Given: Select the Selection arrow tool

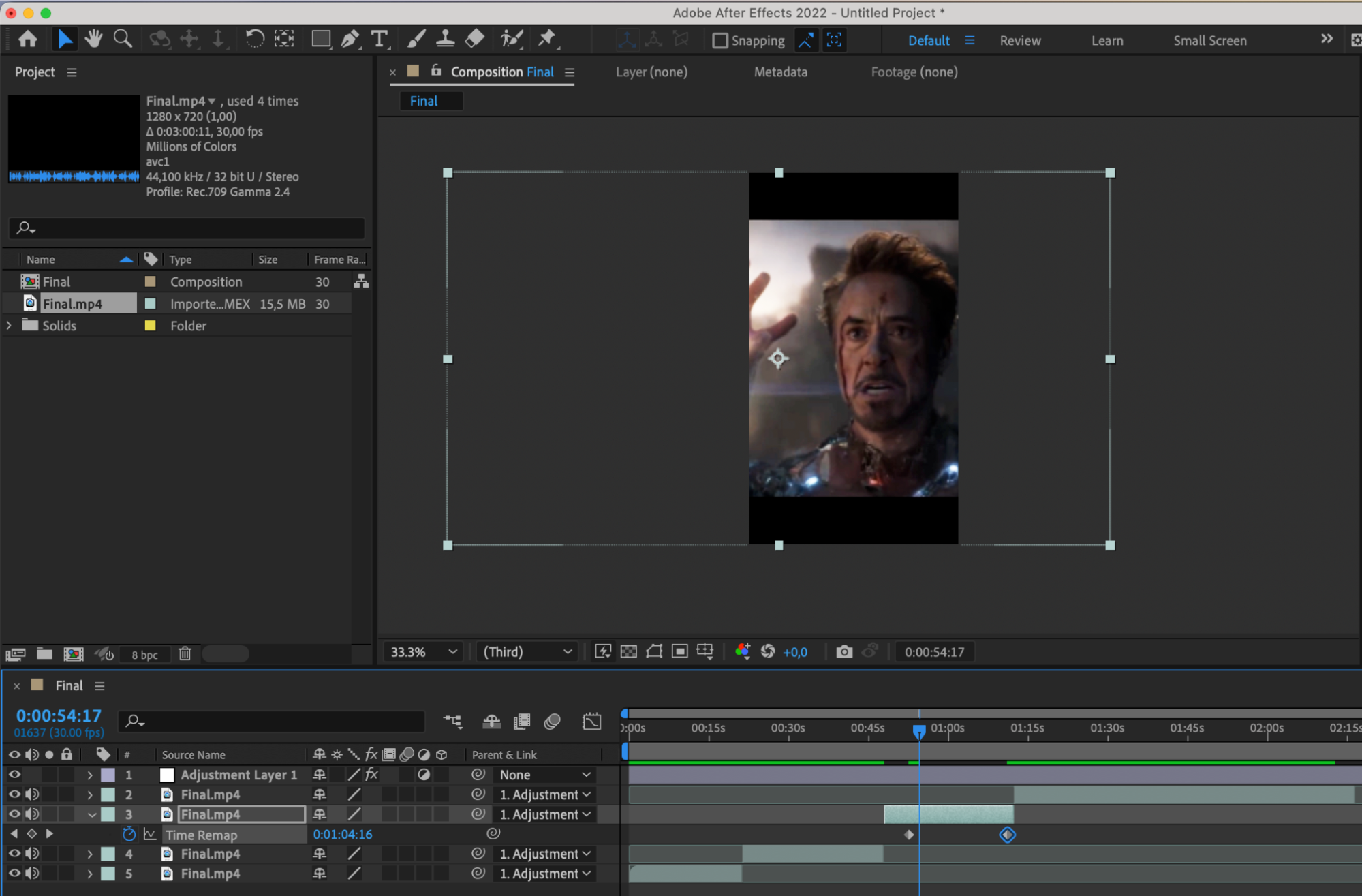Looking at the screenshot, I should point(65,40).
